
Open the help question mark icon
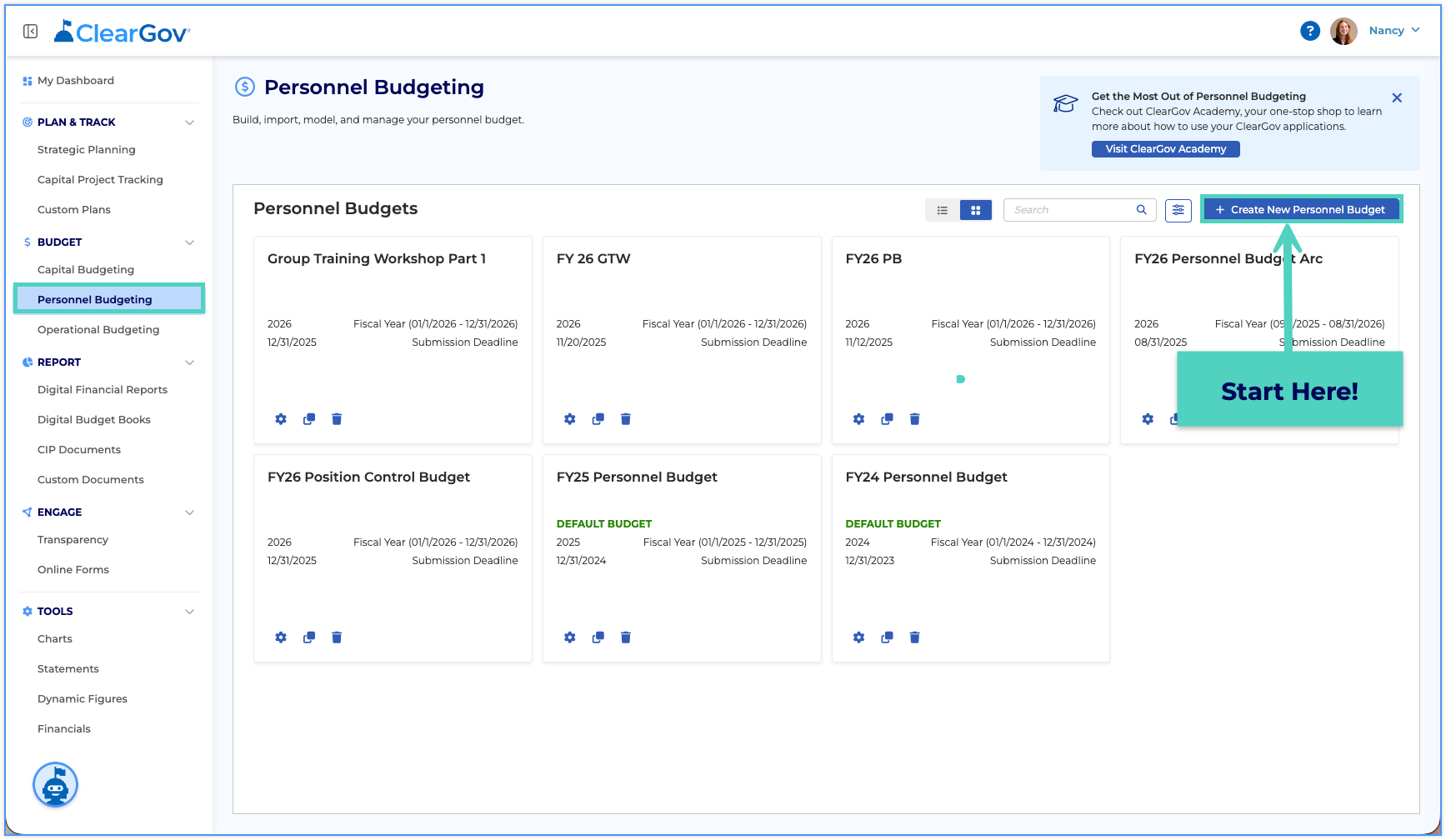point(1310,31)
